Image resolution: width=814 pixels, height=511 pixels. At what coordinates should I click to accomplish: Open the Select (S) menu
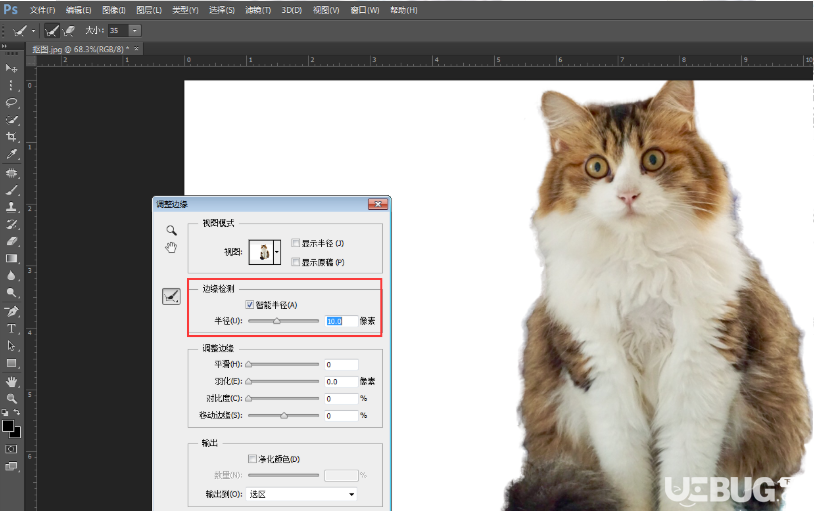point(222,10)
